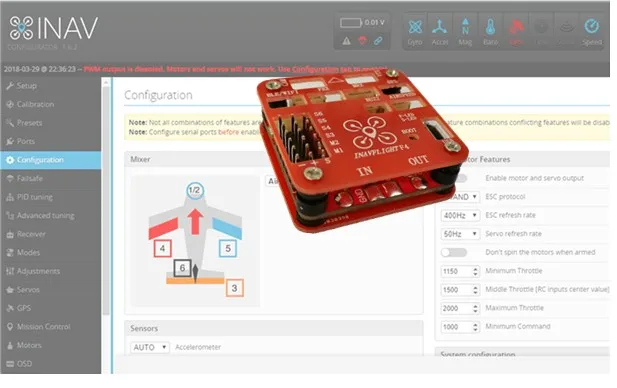Click the gear icon beside Configuration
This screenshot has height=388, width=617.
pyautogui.click(x=10, y=160)
